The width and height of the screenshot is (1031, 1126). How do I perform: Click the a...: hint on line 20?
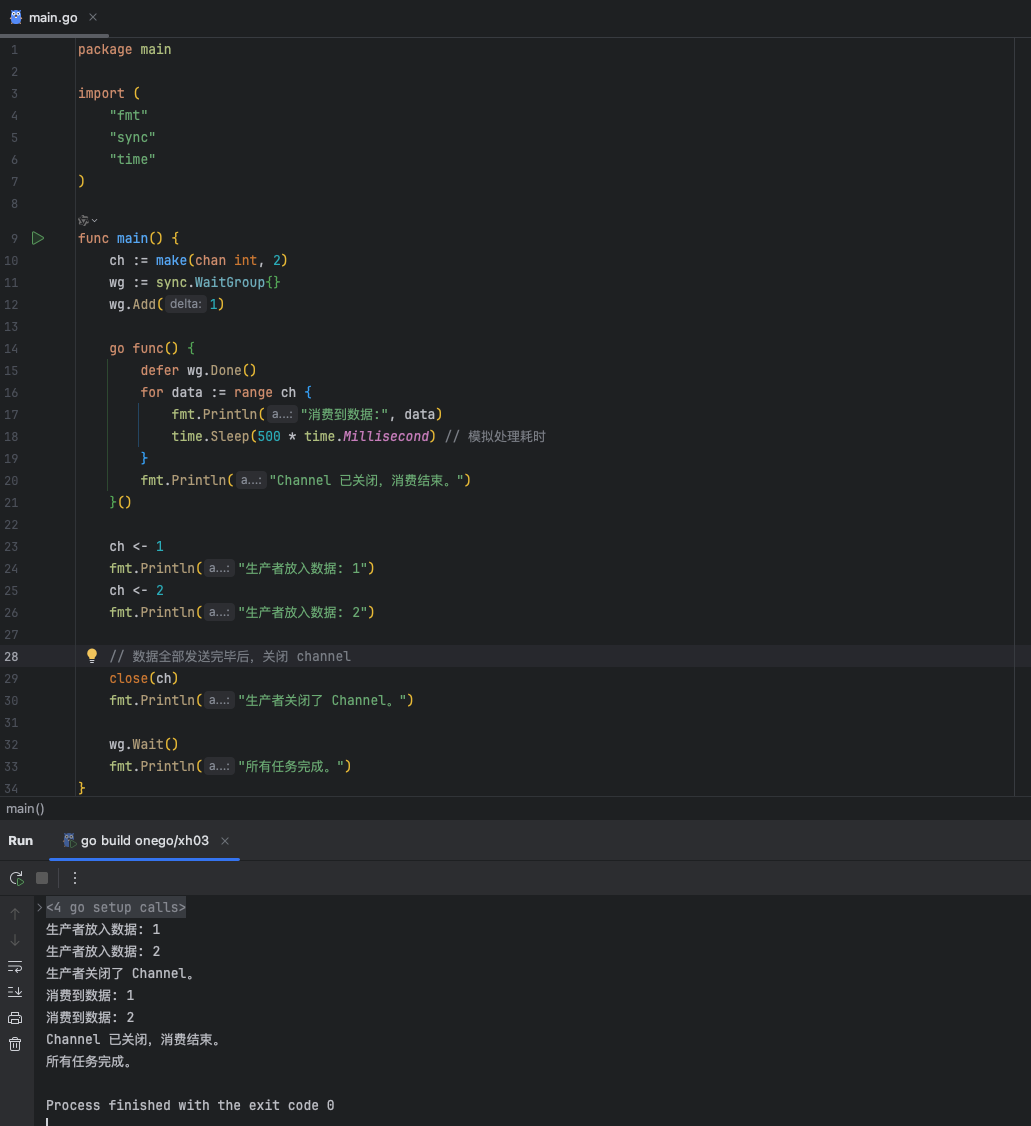251,480
